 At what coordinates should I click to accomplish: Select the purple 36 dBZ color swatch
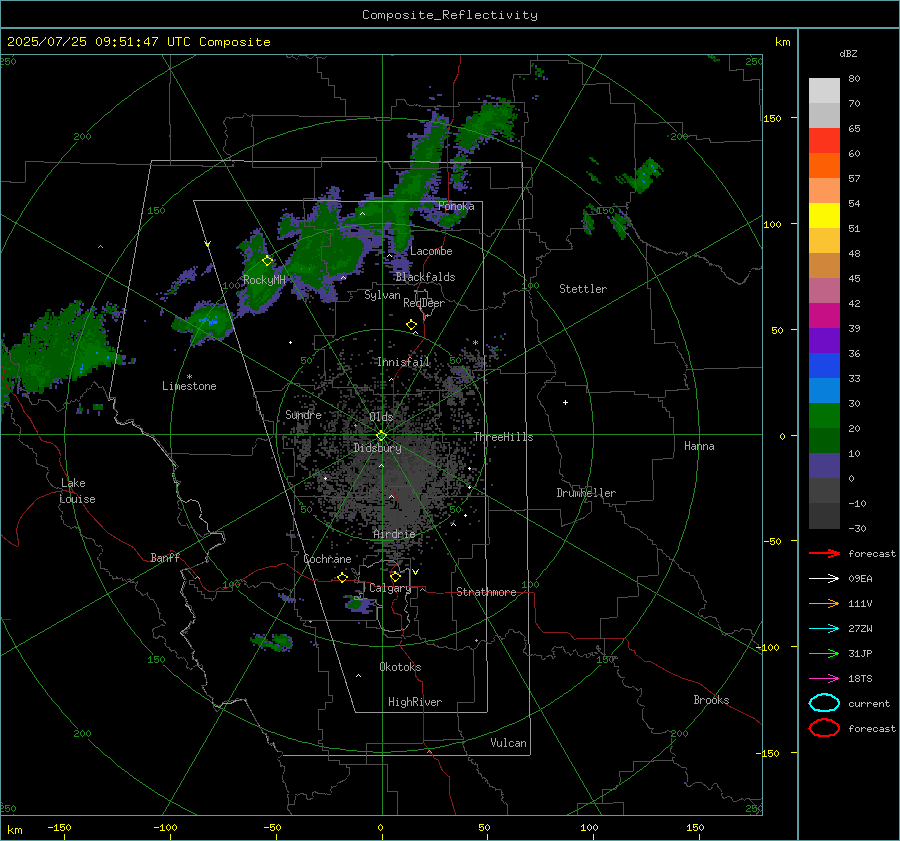click(824, 340)
